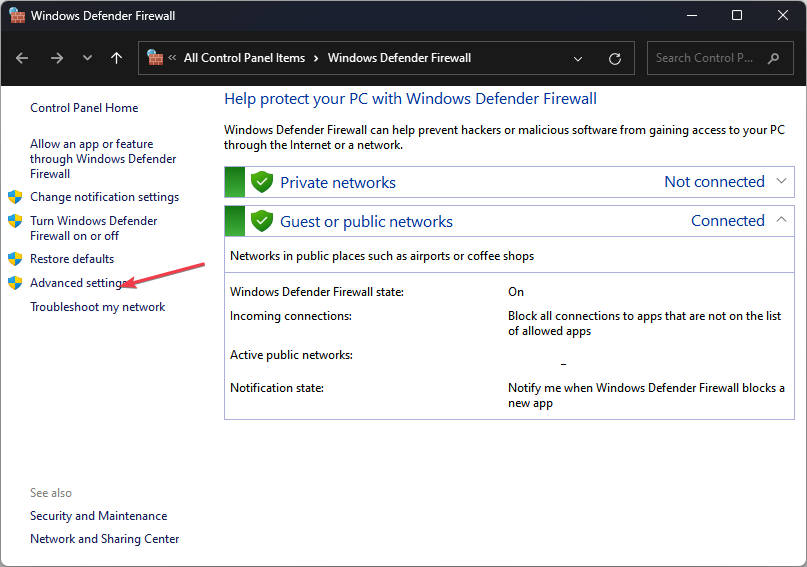Click the green shield icon for Private networks
The width and height of the screenshot is (807, 567).
pyautogui.click(x=261, y=182)
